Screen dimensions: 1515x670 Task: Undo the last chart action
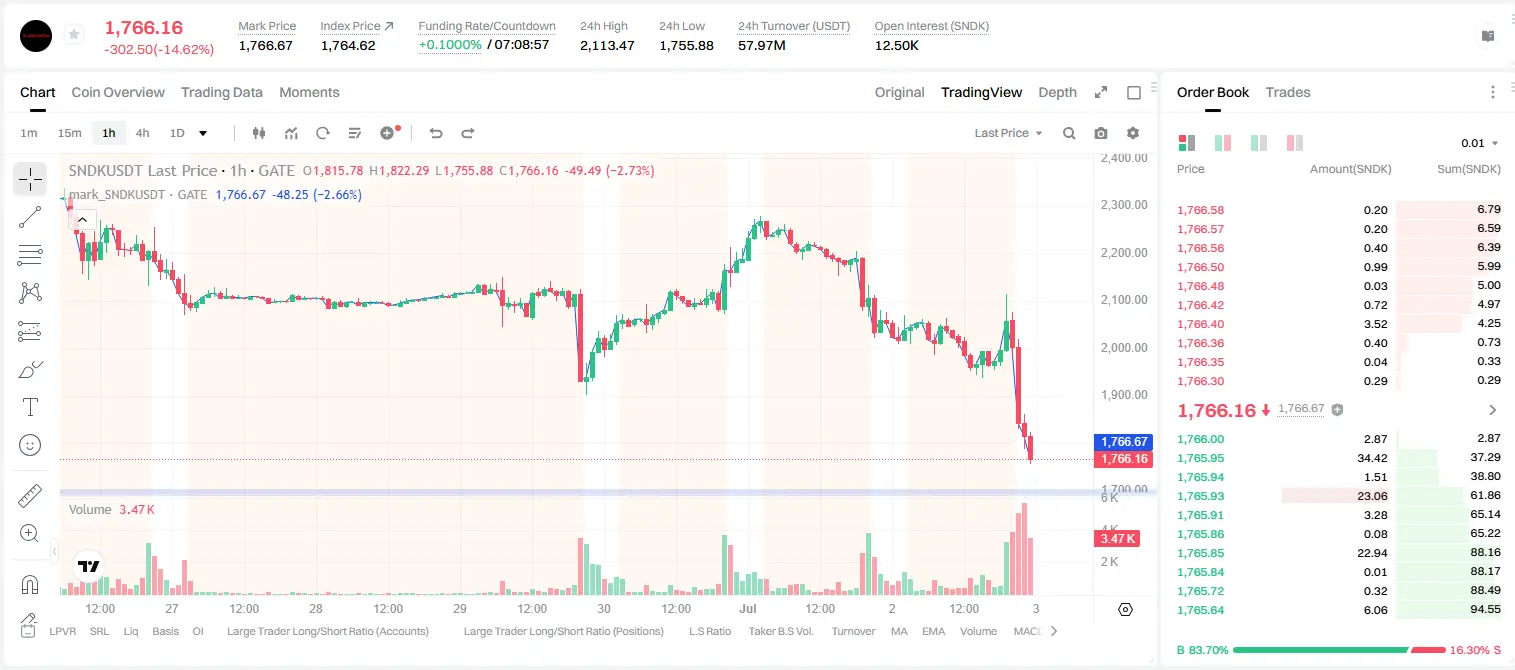[435, 133]
